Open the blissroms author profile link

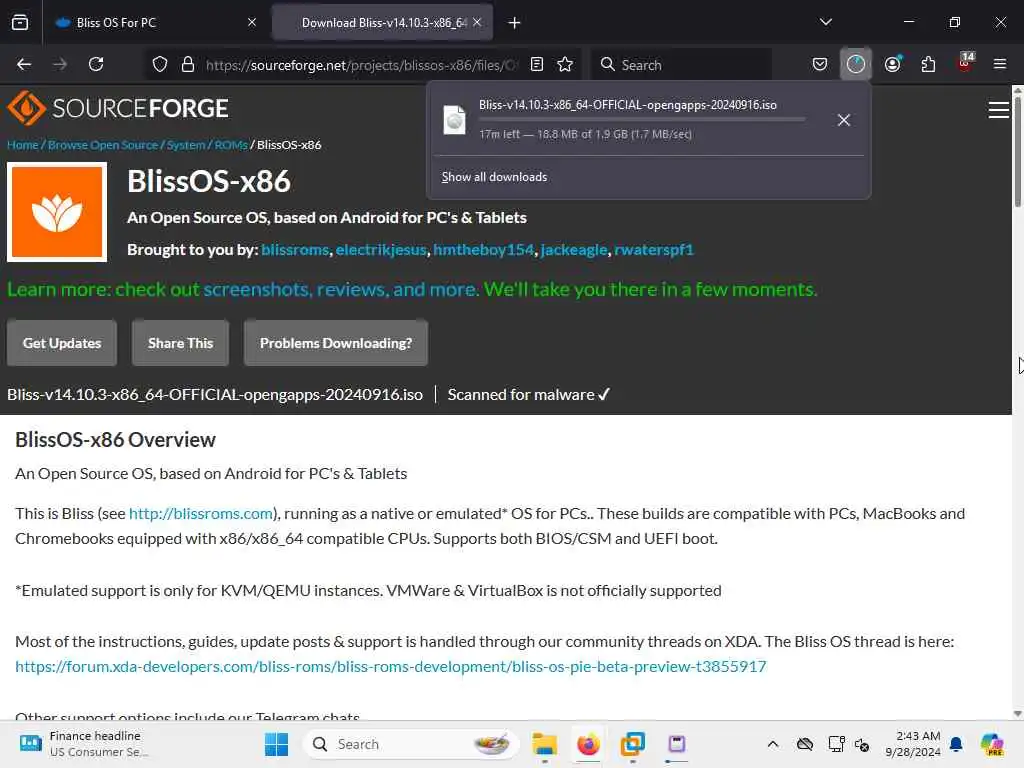coord(295,250)
